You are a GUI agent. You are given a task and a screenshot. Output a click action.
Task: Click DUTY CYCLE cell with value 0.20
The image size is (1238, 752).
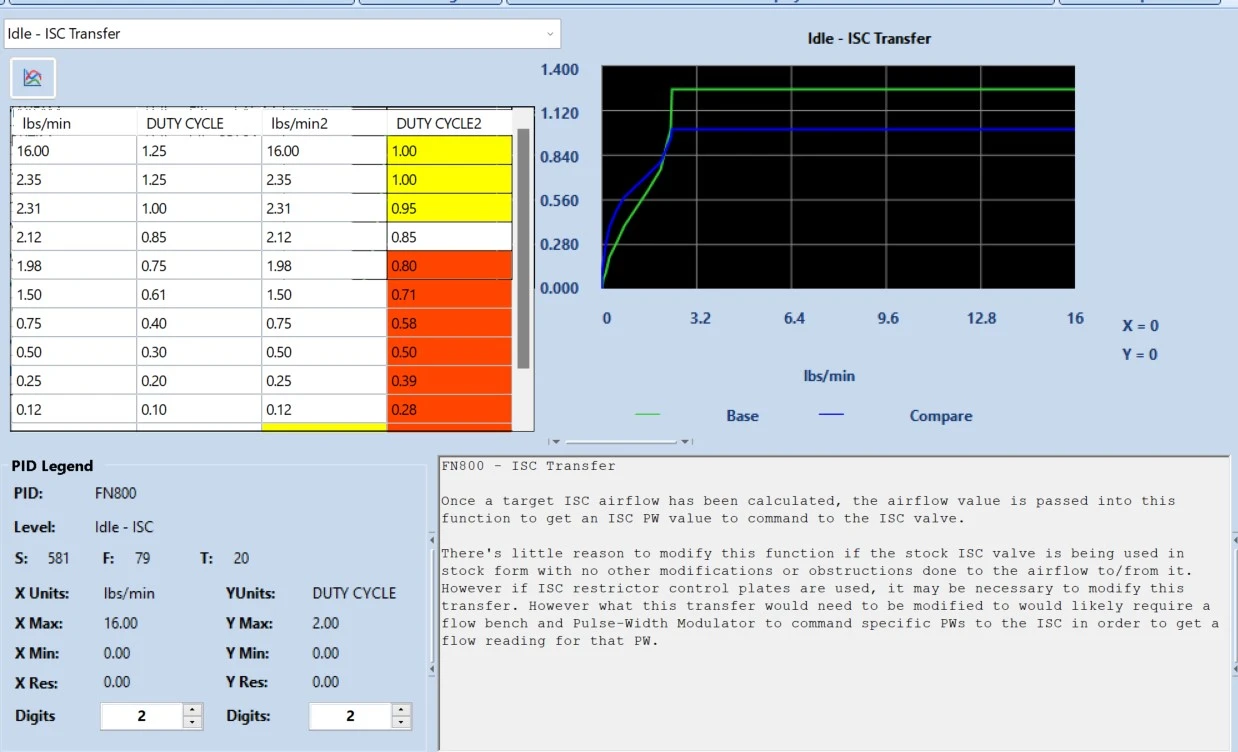click(x=199, y=381)
